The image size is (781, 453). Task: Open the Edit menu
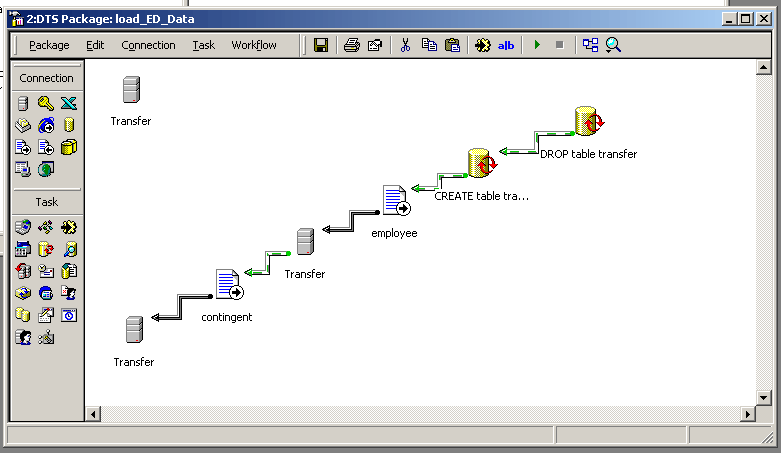pyautogui.click(x=95, y=45)
